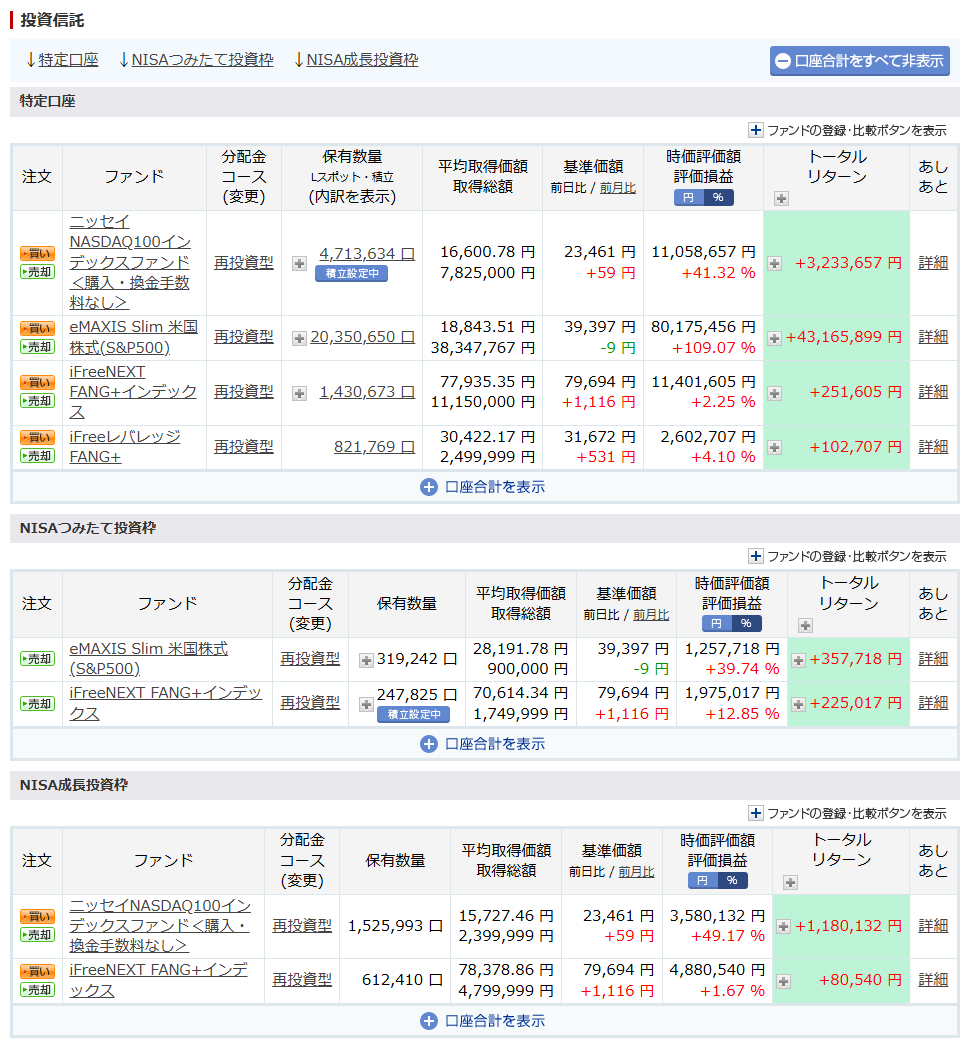Click sell icon for eMAXIS Slim in NISAつみたて

(x=37, y=659)
